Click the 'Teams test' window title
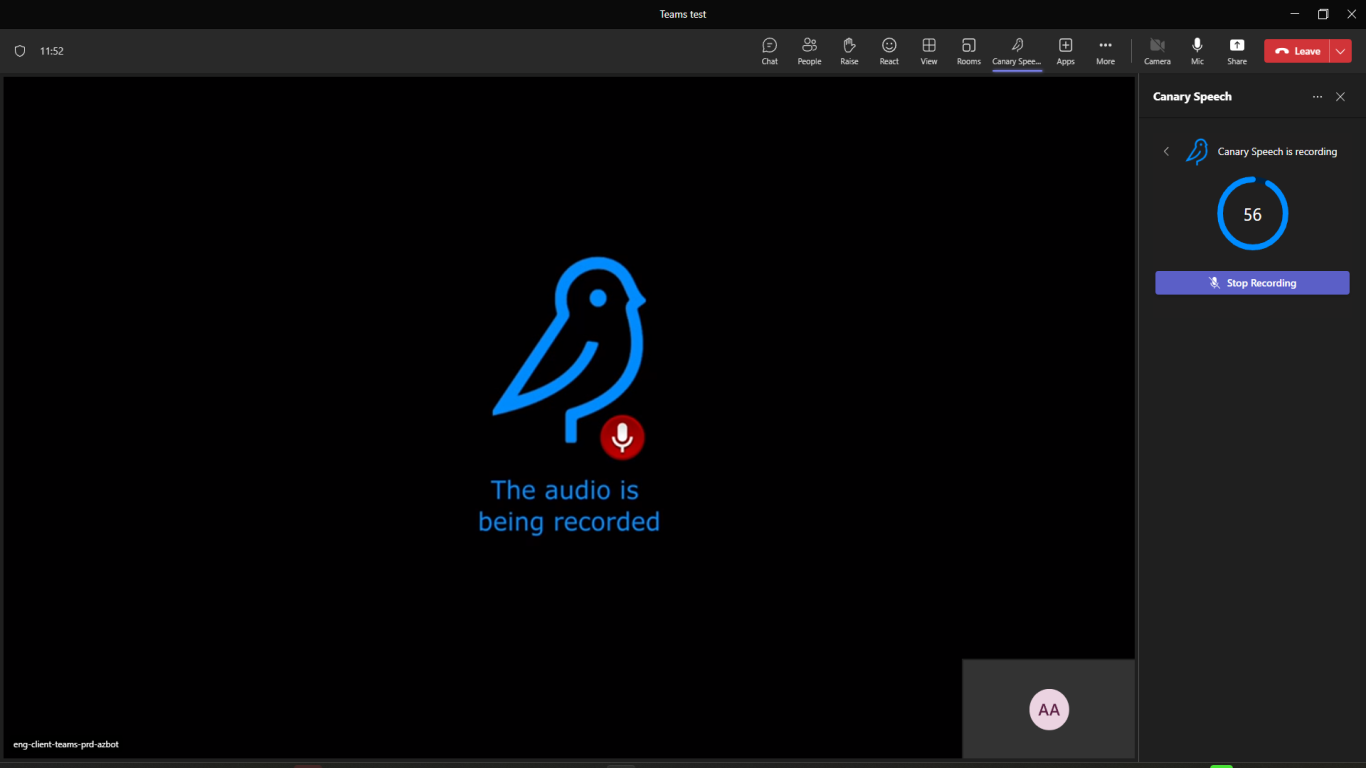1366x768 pixels. (x=683, y=14)
